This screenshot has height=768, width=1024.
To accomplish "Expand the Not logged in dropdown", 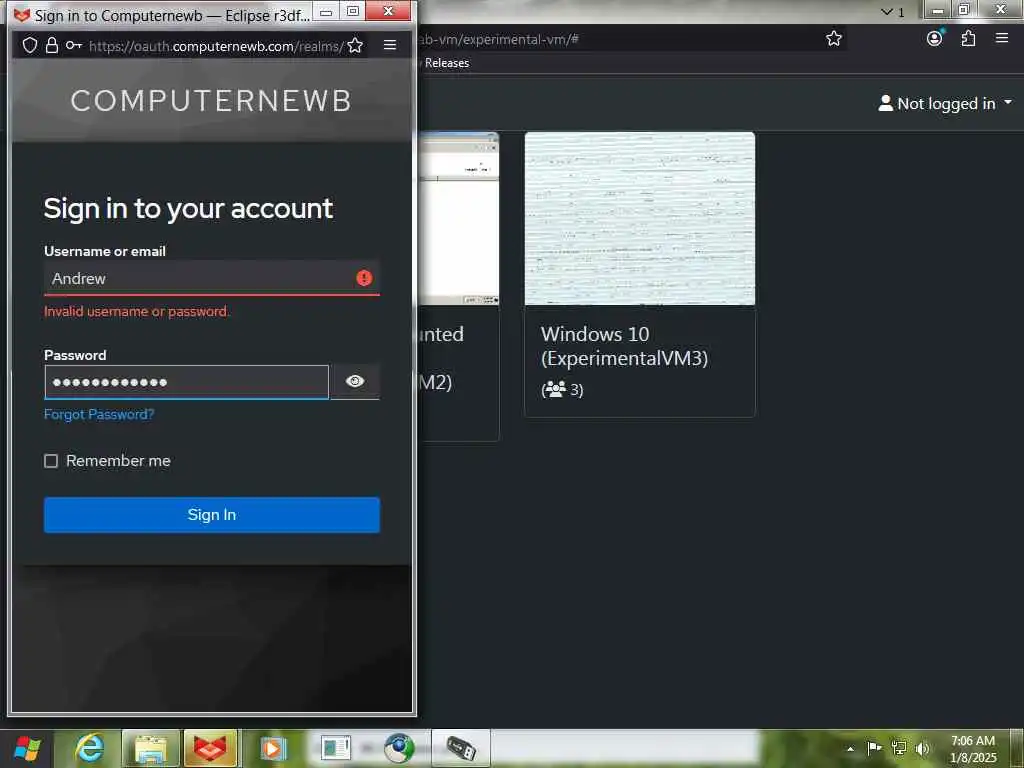I will pyautogui.click(x=945, y=103).
